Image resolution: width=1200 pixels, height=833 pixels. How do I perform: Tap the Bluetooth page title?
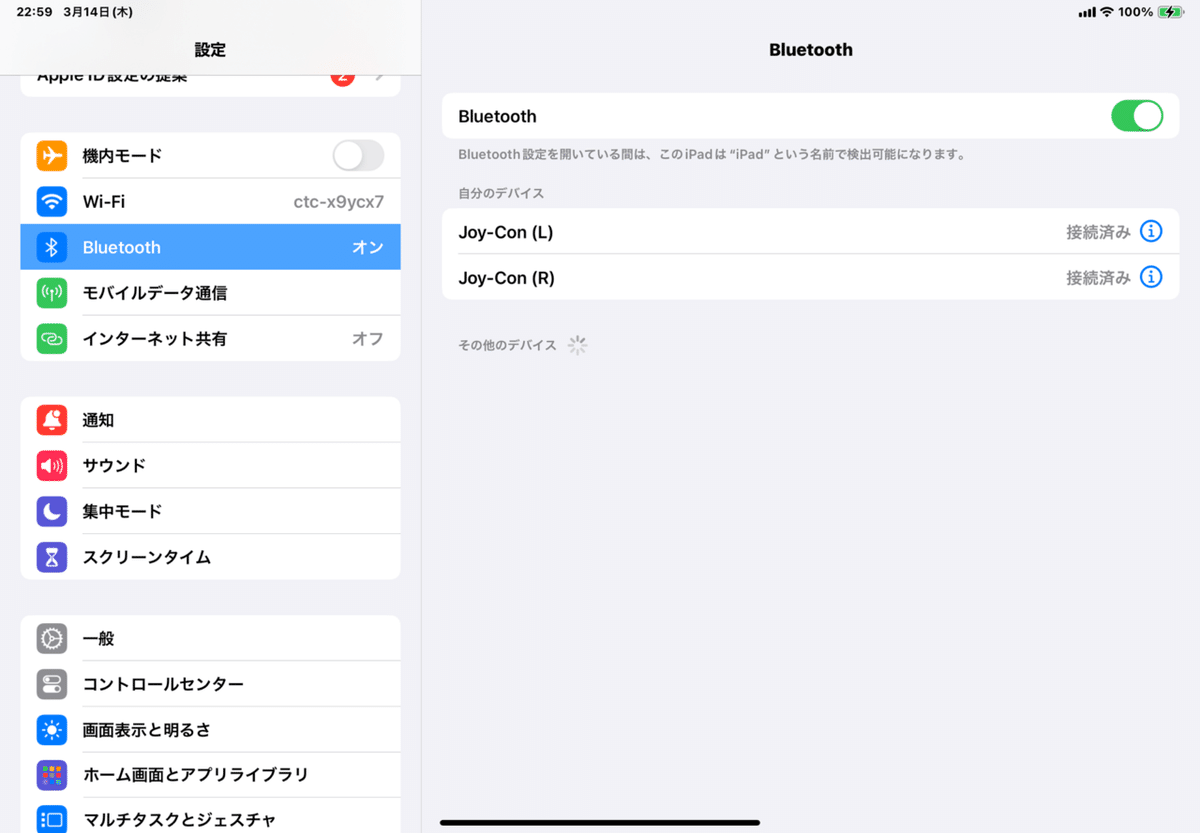tap(811, 50)
